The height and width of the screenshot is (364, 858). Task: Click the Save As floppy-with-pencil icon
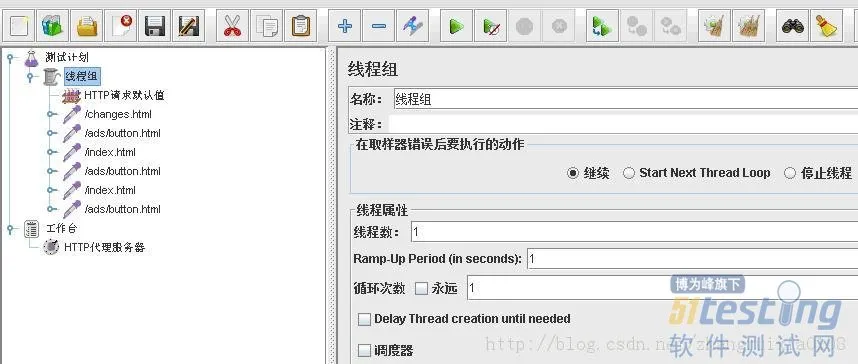click(189, 26)
